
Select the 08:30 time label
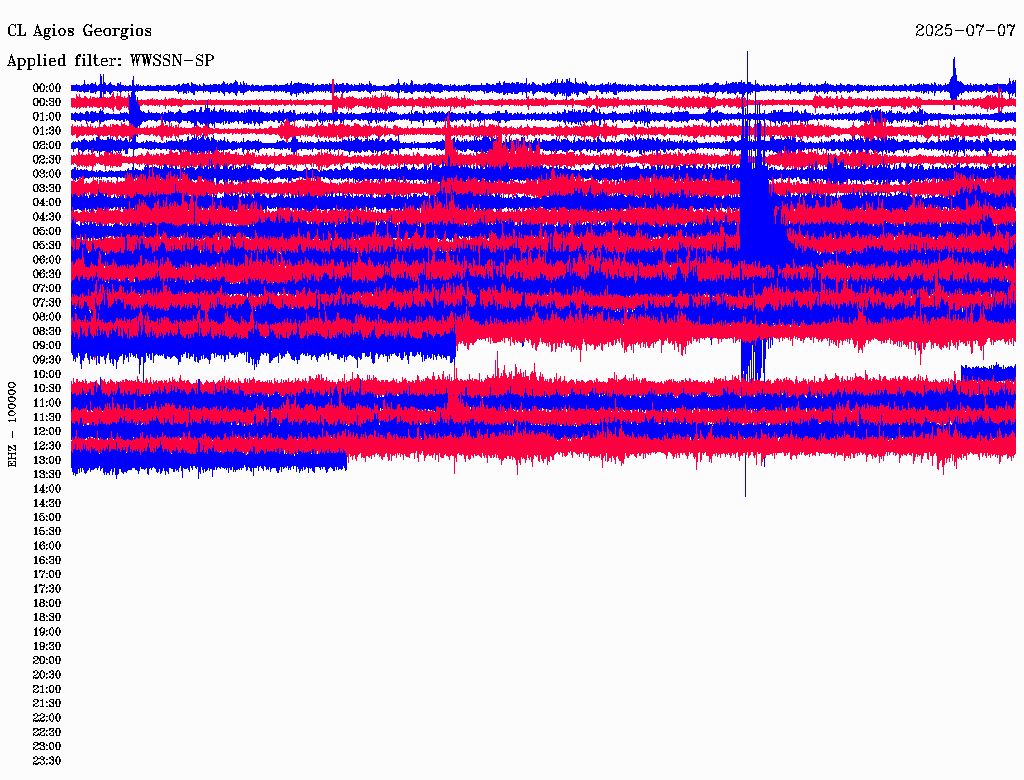(x=47, y=331)
